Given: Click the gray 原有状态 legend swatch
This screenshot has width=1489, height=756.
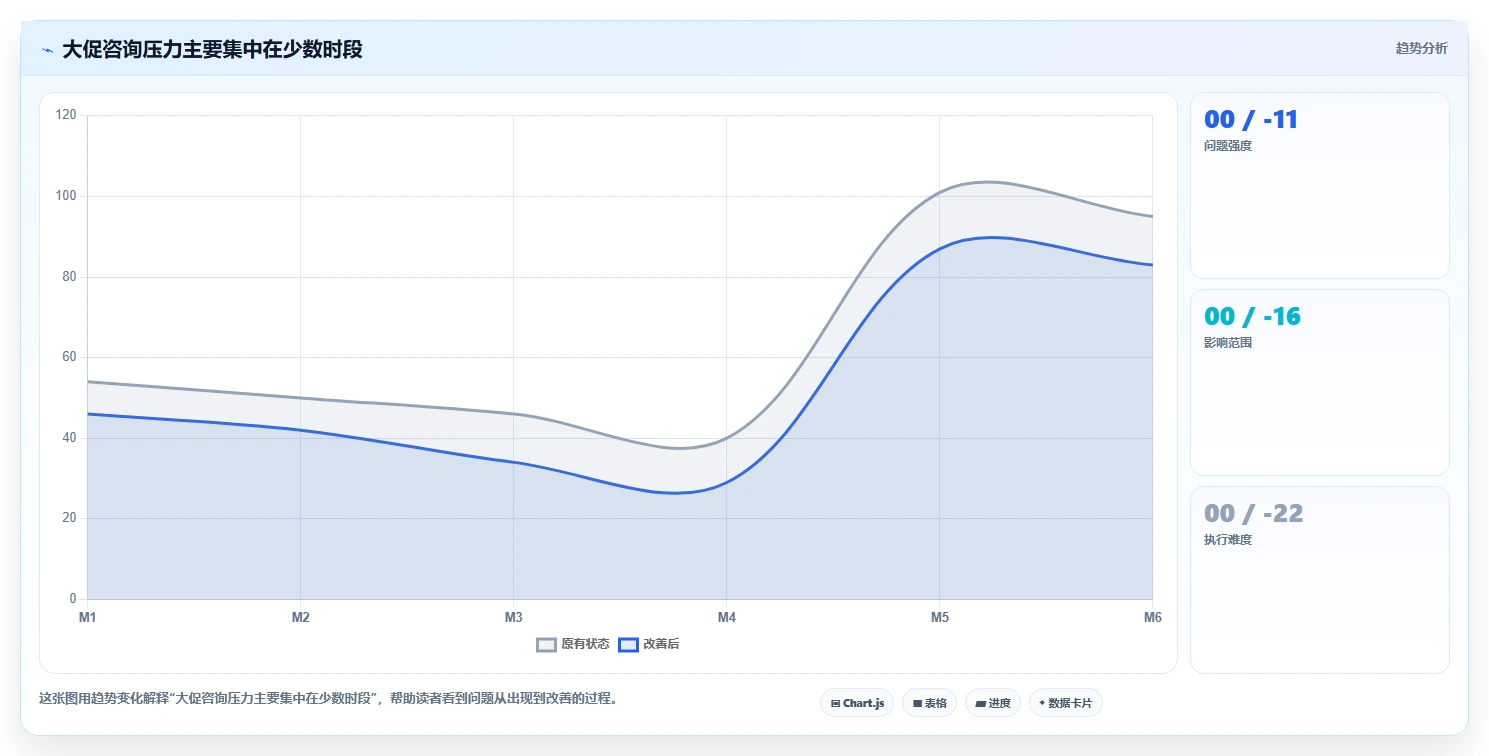Looking at the screenshot, I should click(546, 645).
